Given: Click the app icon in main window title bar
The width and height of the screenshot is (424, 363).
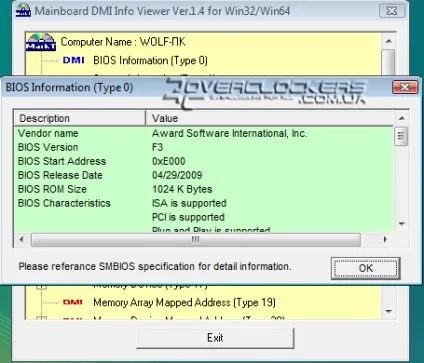Looking at the screenshot, I should click(x=23, y=11).
